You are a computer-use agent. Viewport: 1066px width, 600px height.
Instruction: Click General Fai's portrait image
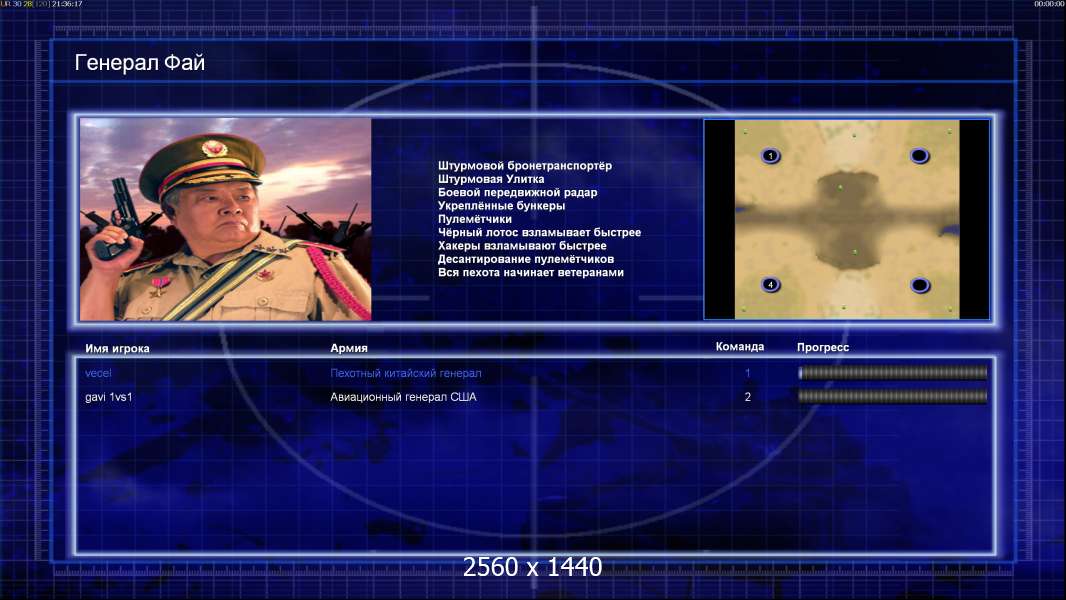[226, 219]
